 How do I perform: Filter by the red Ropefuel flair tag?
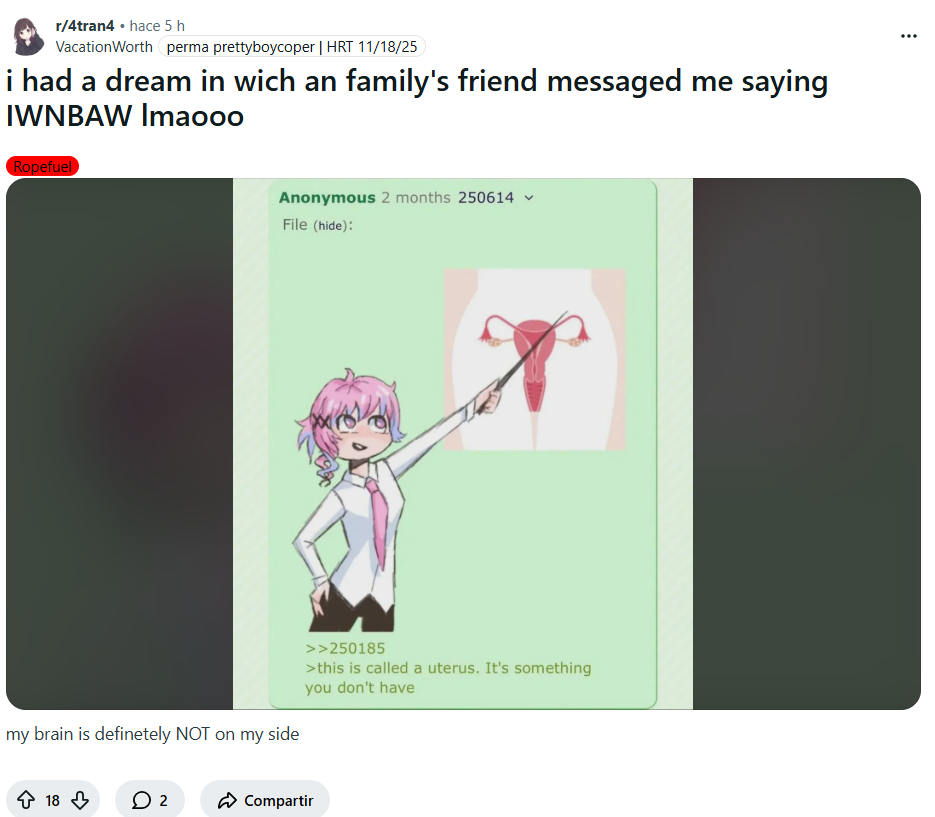click(x=42, y=167)
